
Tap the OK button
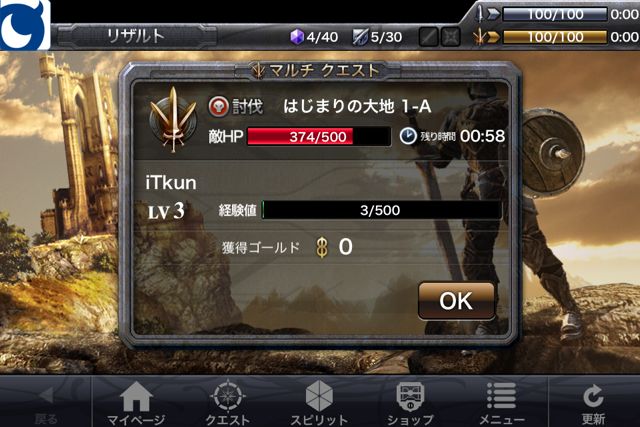click(456, 301)
